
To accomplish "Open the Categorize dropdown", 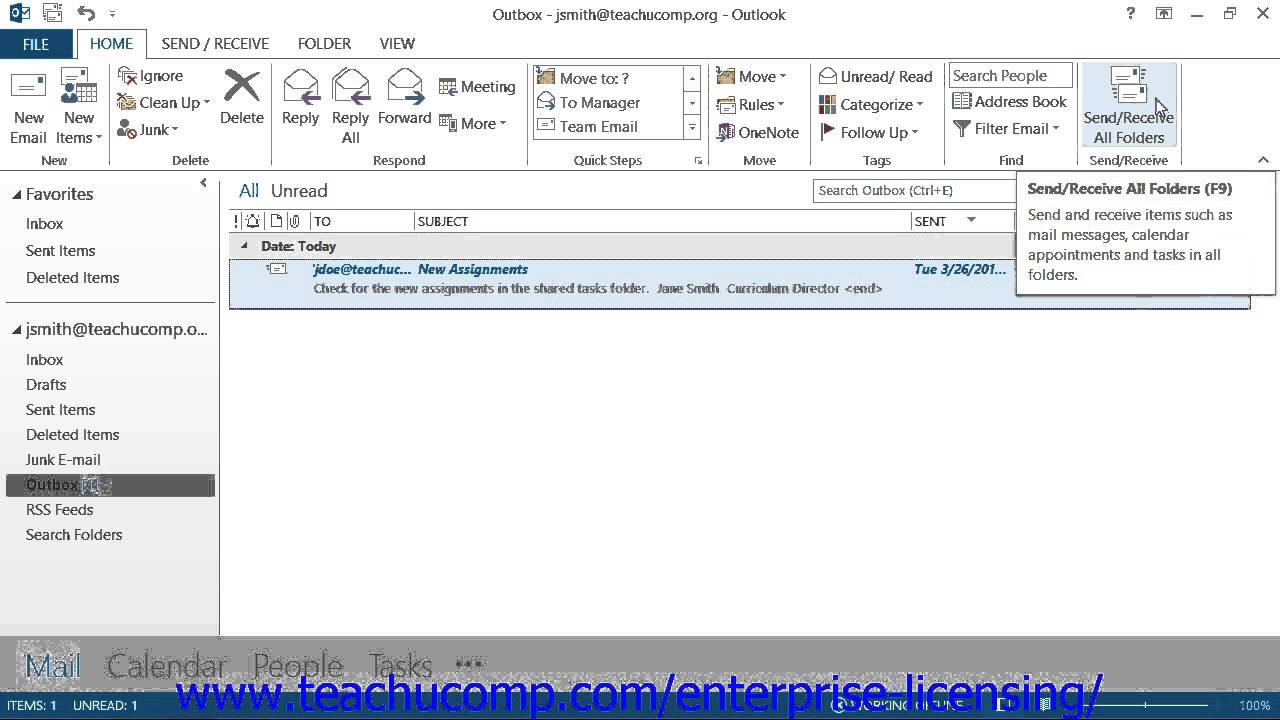I will click(871, 105).
